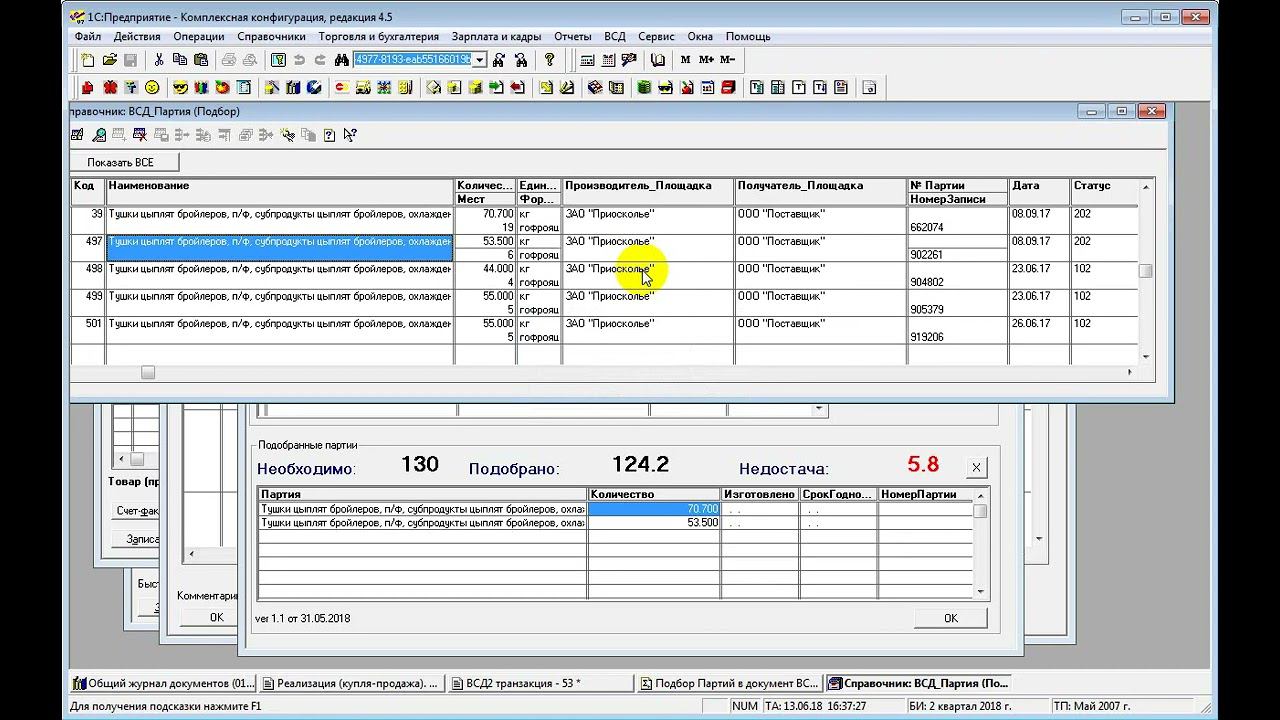Screen dimensions: 1280x720
Task: Click the green stacked database icon
Action: click(644, 88)
